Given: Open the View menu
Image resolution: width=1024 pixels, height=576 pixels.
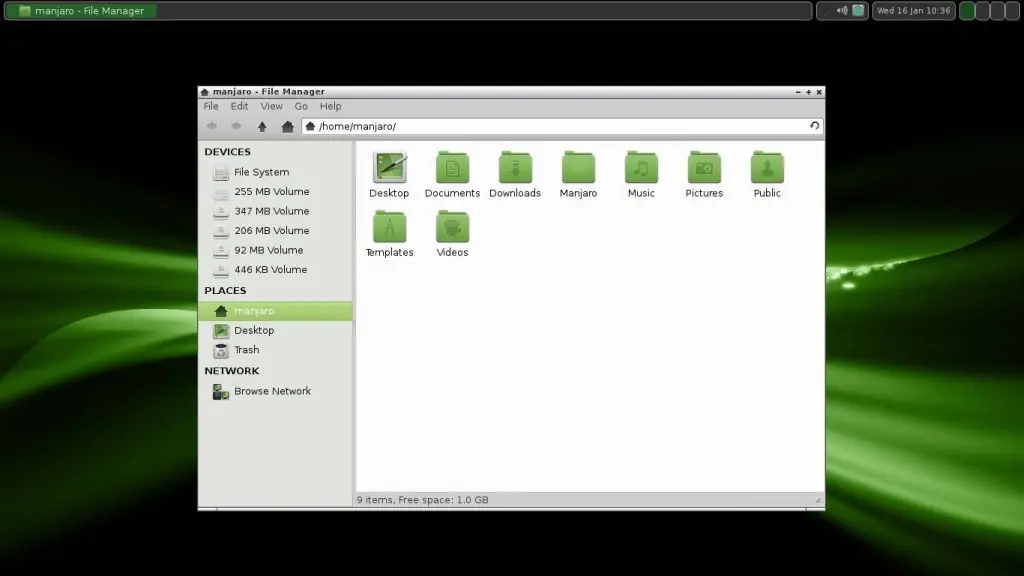Looking at the screenshot, I should [272, 106].
